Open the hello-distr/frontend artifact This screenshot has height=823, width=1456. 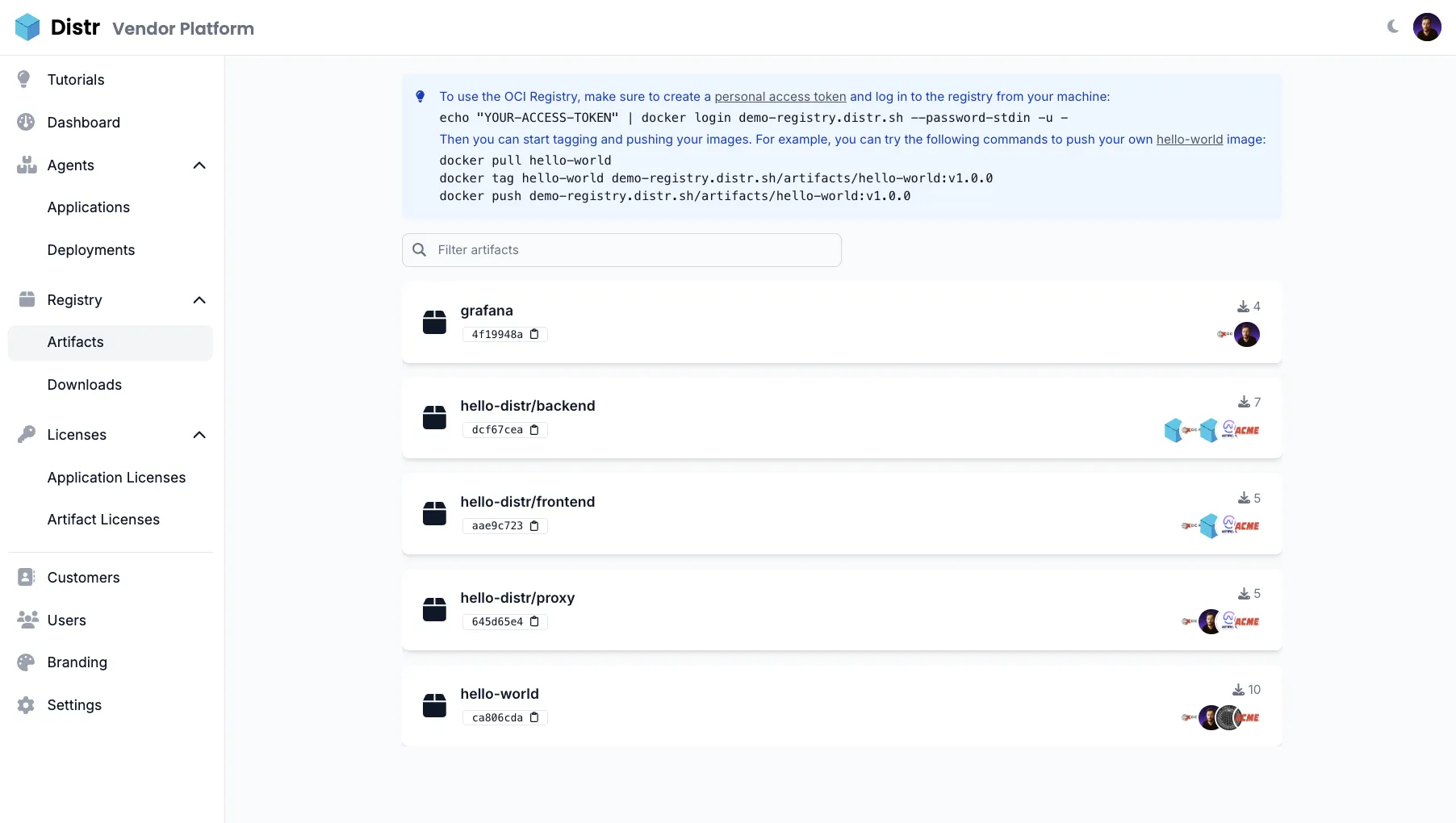coord(527,502)
